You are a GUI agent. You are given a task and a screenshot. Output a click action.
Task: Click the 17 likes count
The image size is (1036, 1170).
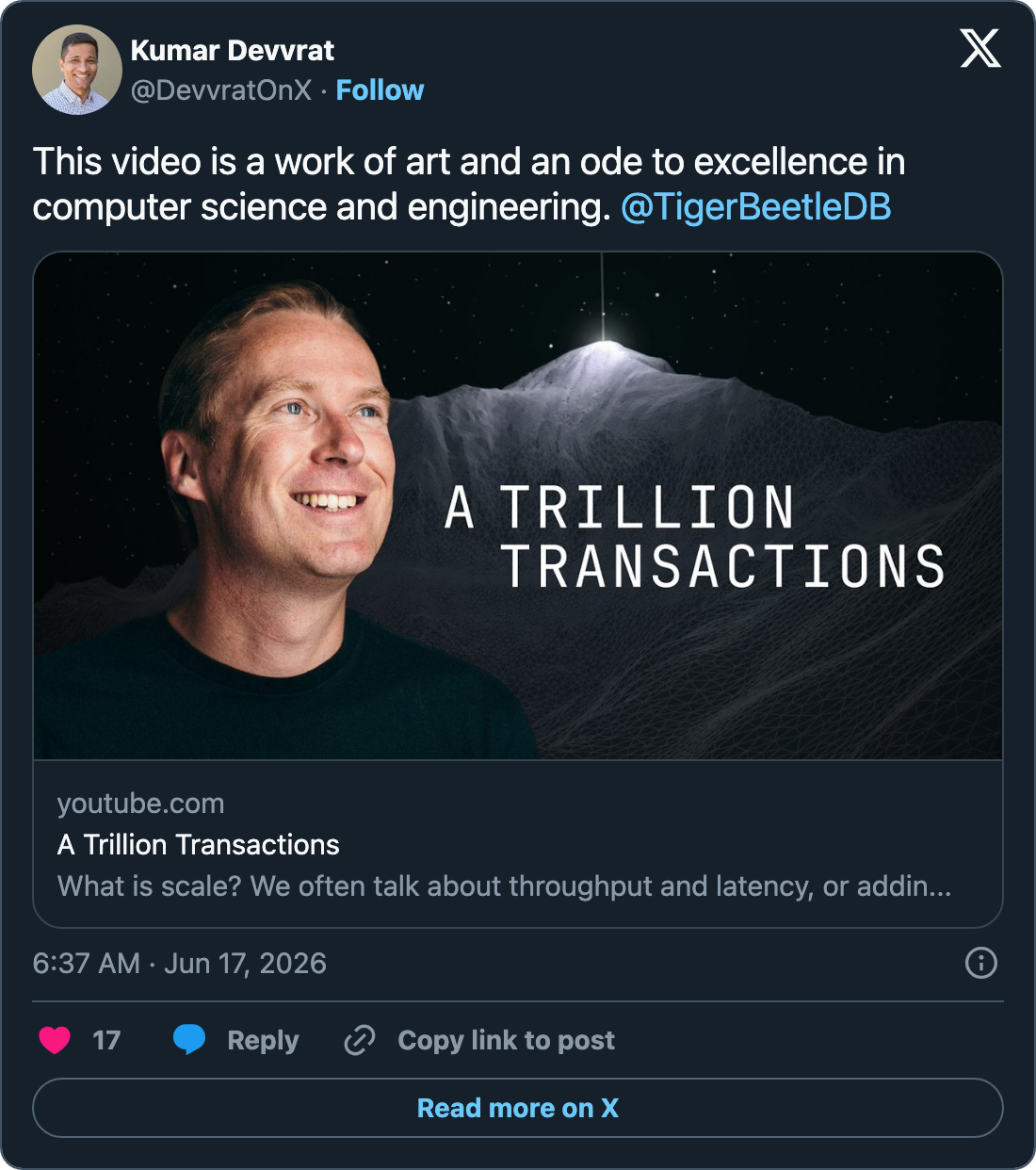(106, 1040)
